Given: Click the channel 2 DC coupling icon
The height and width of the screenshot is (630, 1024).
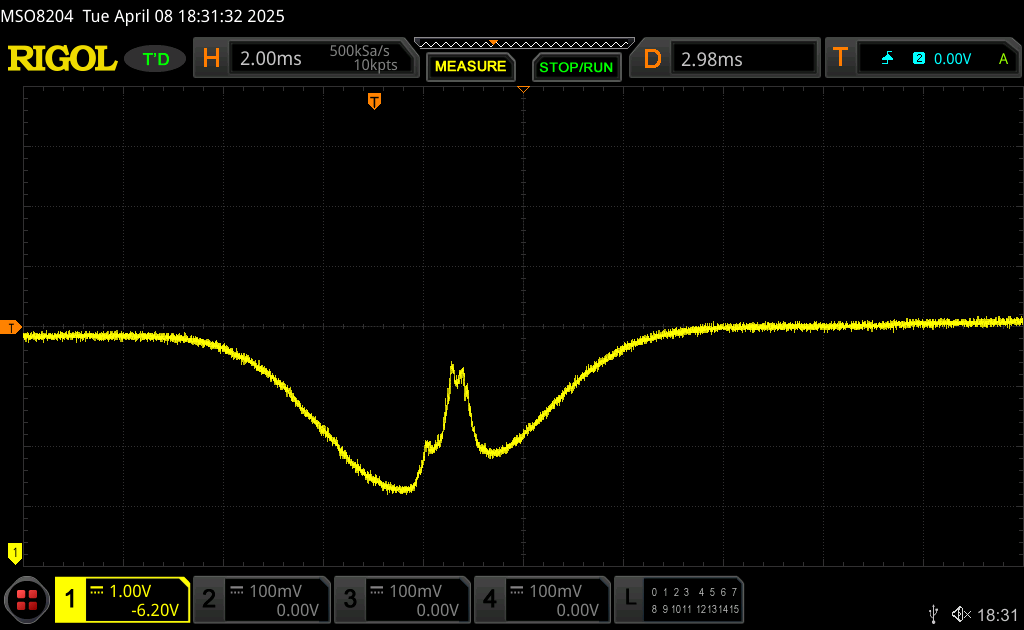Looking at the screenshot, I should pyautogui.click(x=237, y=590).
